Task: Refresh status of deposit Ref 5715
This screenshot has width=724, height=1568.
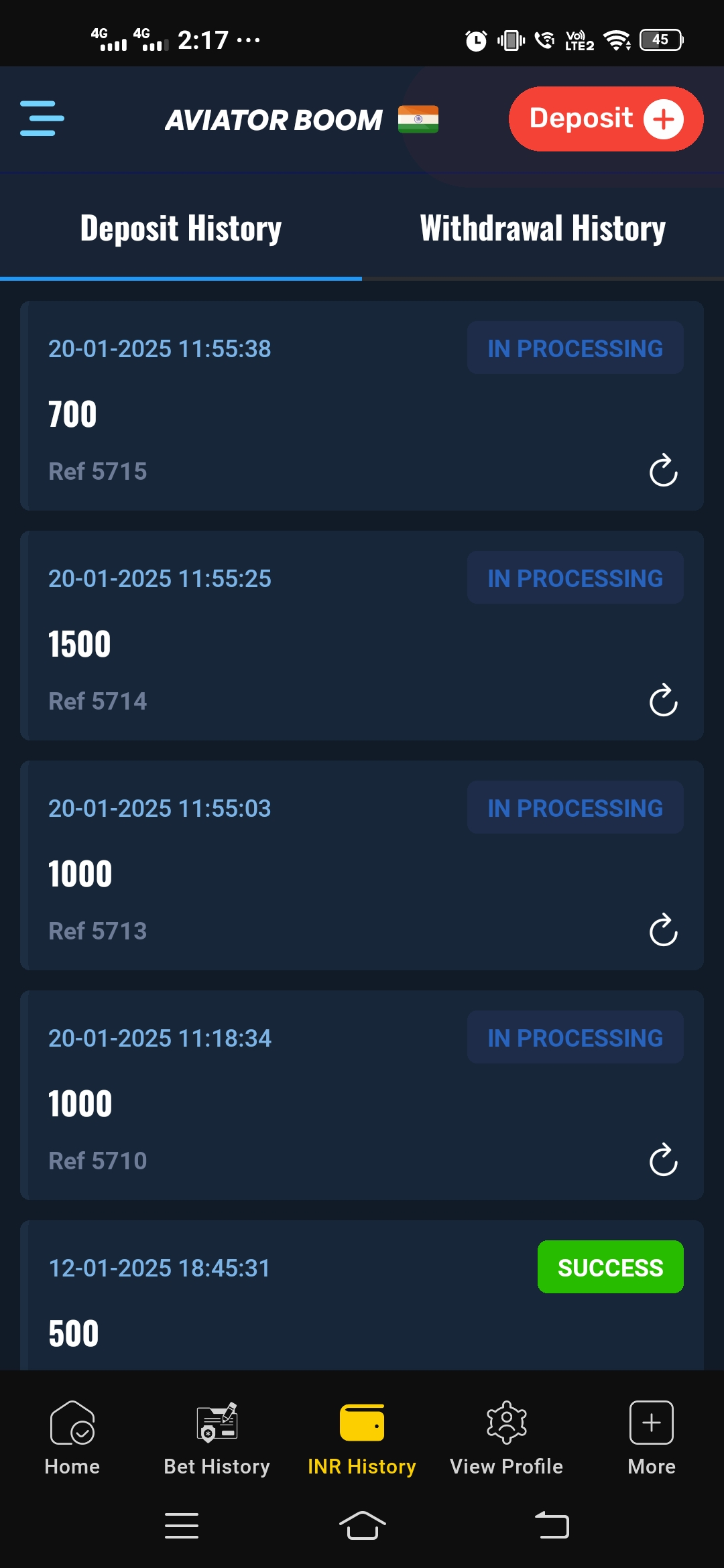Action: point(664,470)
